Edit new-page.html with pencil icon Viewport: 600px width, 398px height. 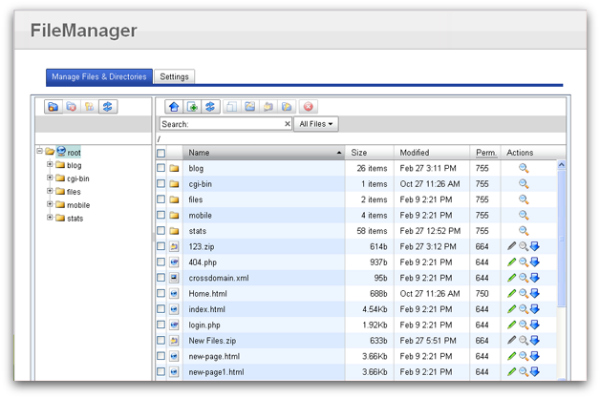pyautogui.click(x=512, y=356)
